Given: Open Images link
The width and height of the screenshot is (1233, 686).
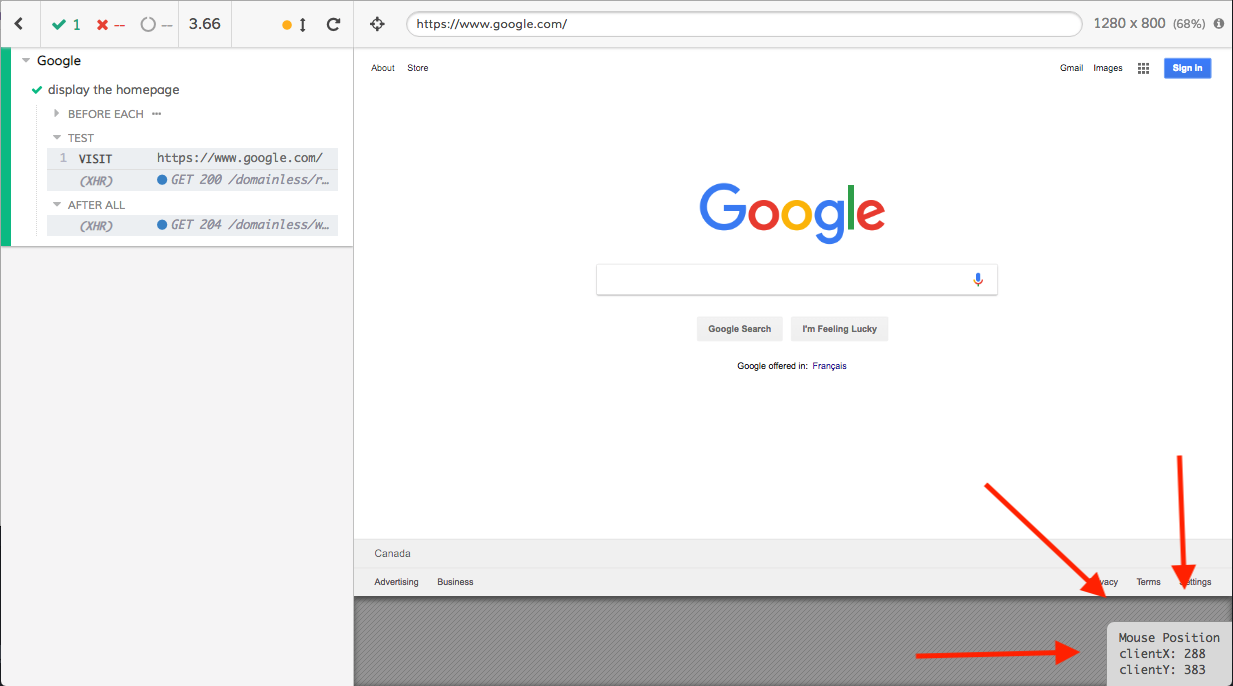Looking at the screenshot, I should (x=1108, y=68).
